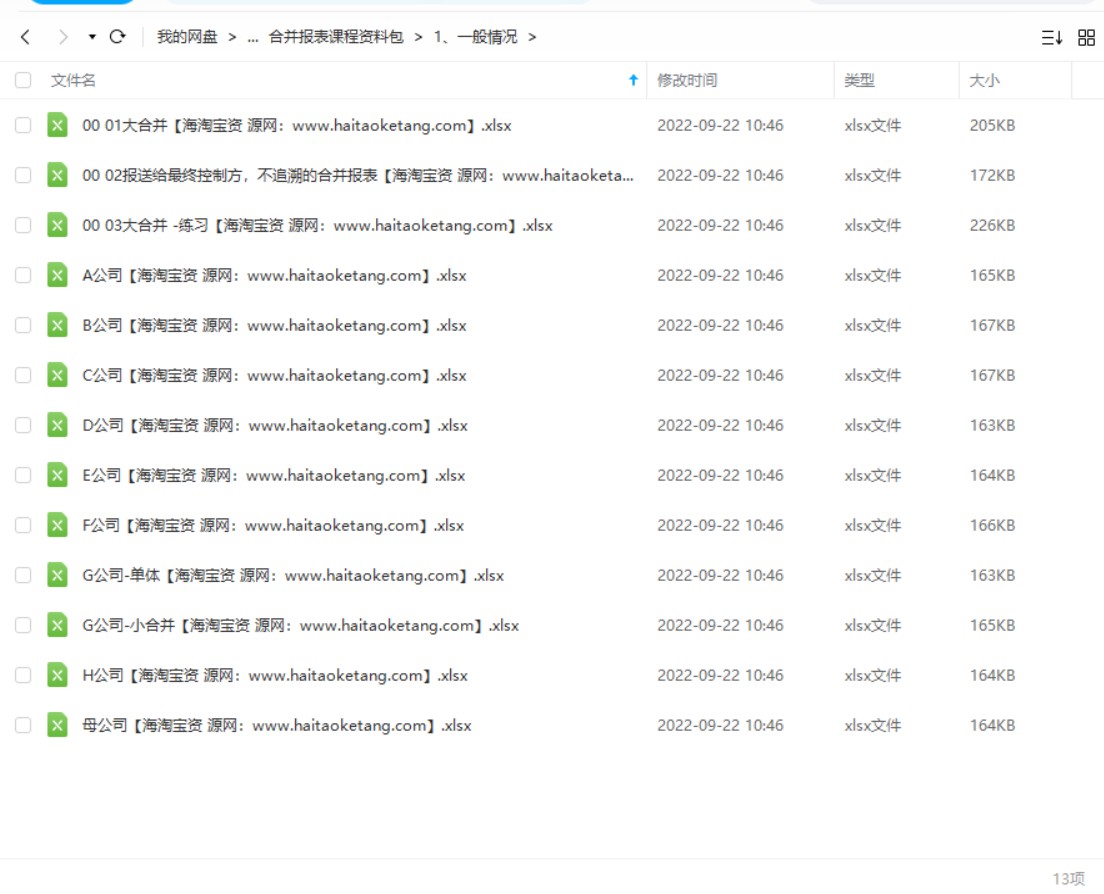Select file name 00 03大合并 -练习 .xlsx
The height and width of the screenshot is (894, 1104).
[x=318, y=225]
